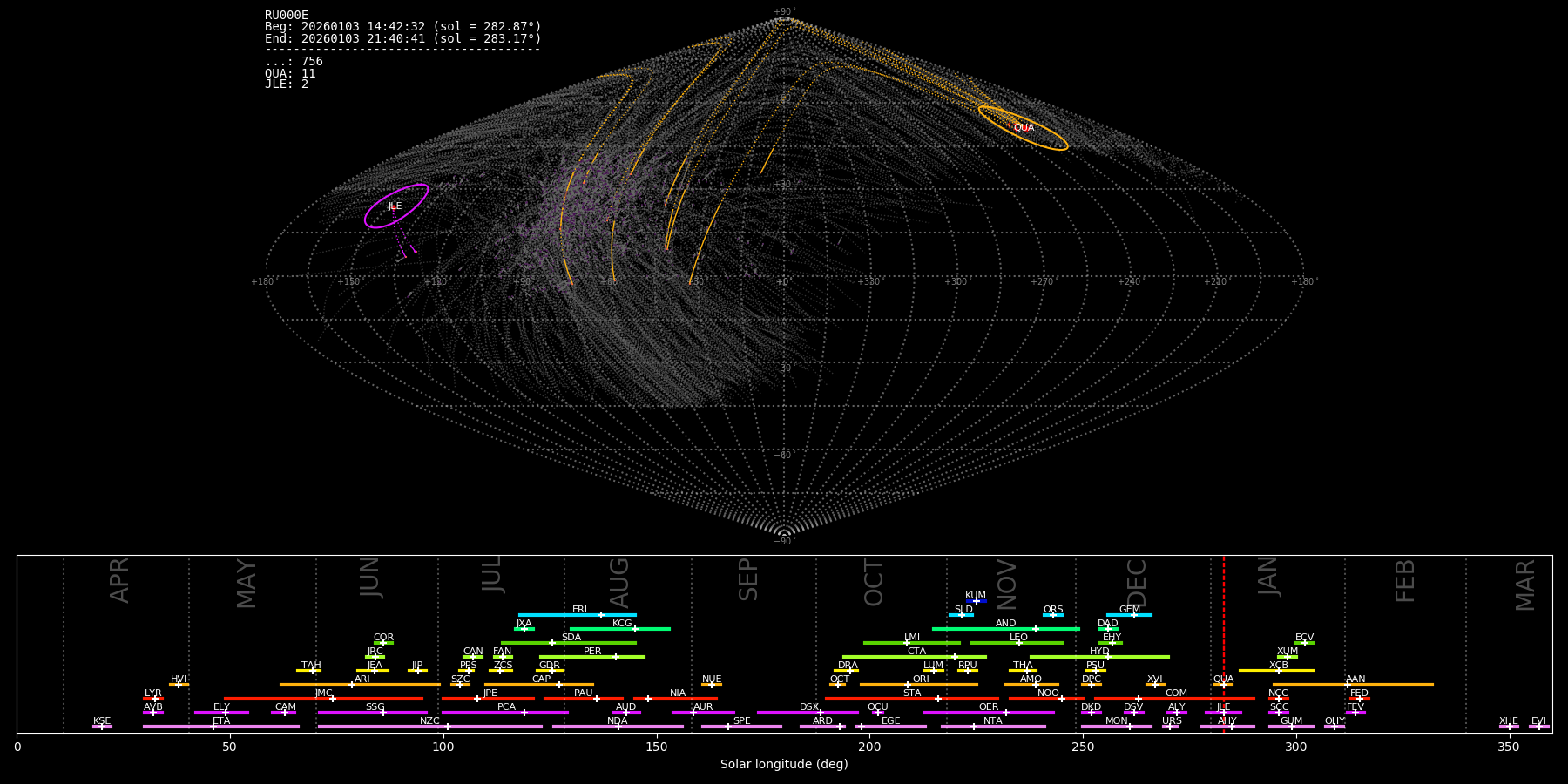Select the SDA shower bar

[569, 643]
